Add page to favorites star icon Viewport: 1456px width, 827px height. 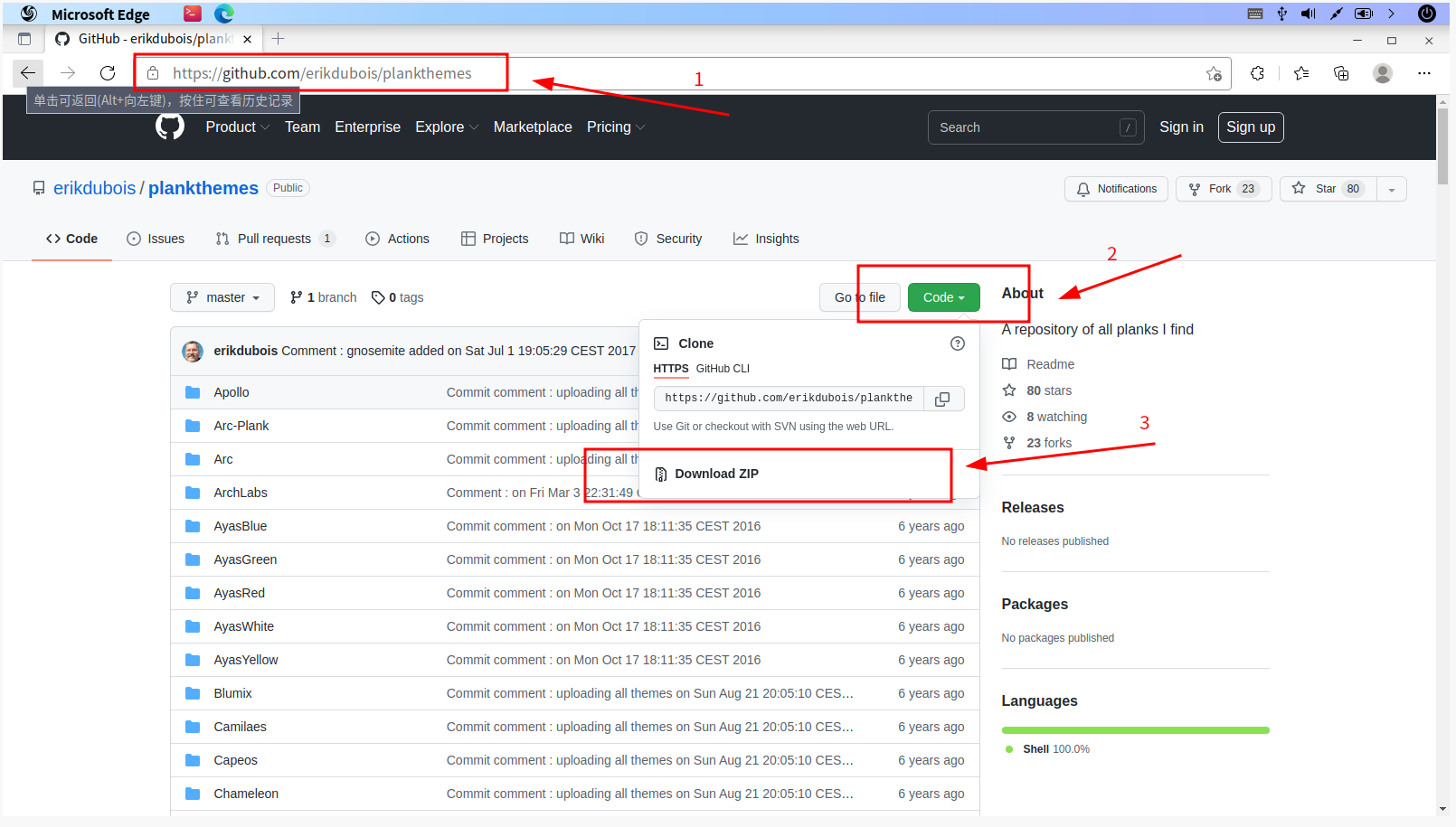tap(1214, 74)
